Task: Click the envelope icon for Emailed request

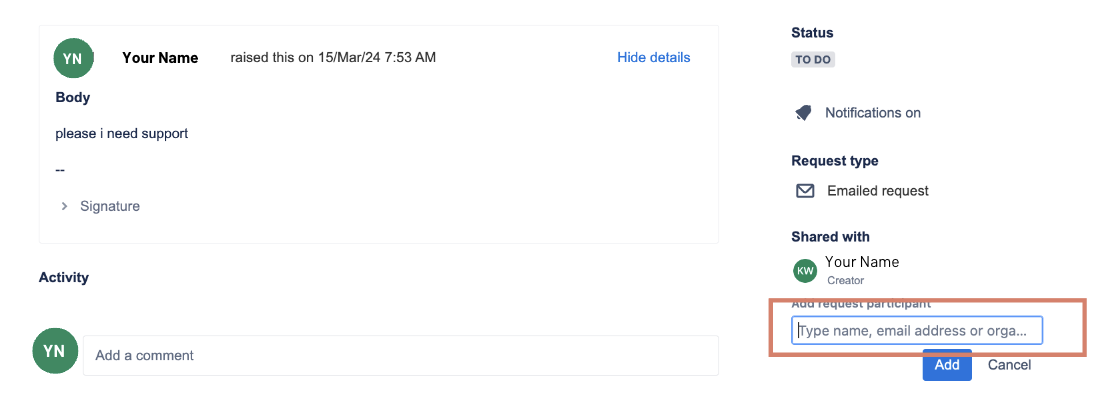Action: pyautogui.click(x=804, y=191)
